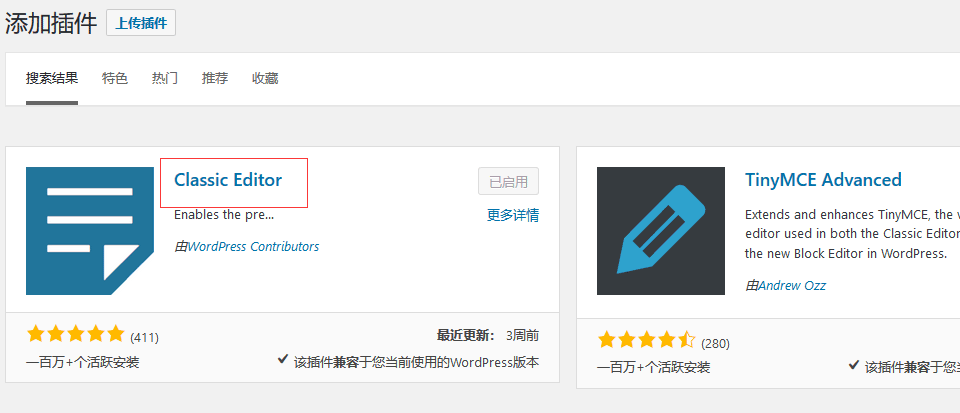The width and height of the screenshot is (960, 413).
Task: Click the TinyMCE Advanced rating count (280)
Action: coord(715,343)
